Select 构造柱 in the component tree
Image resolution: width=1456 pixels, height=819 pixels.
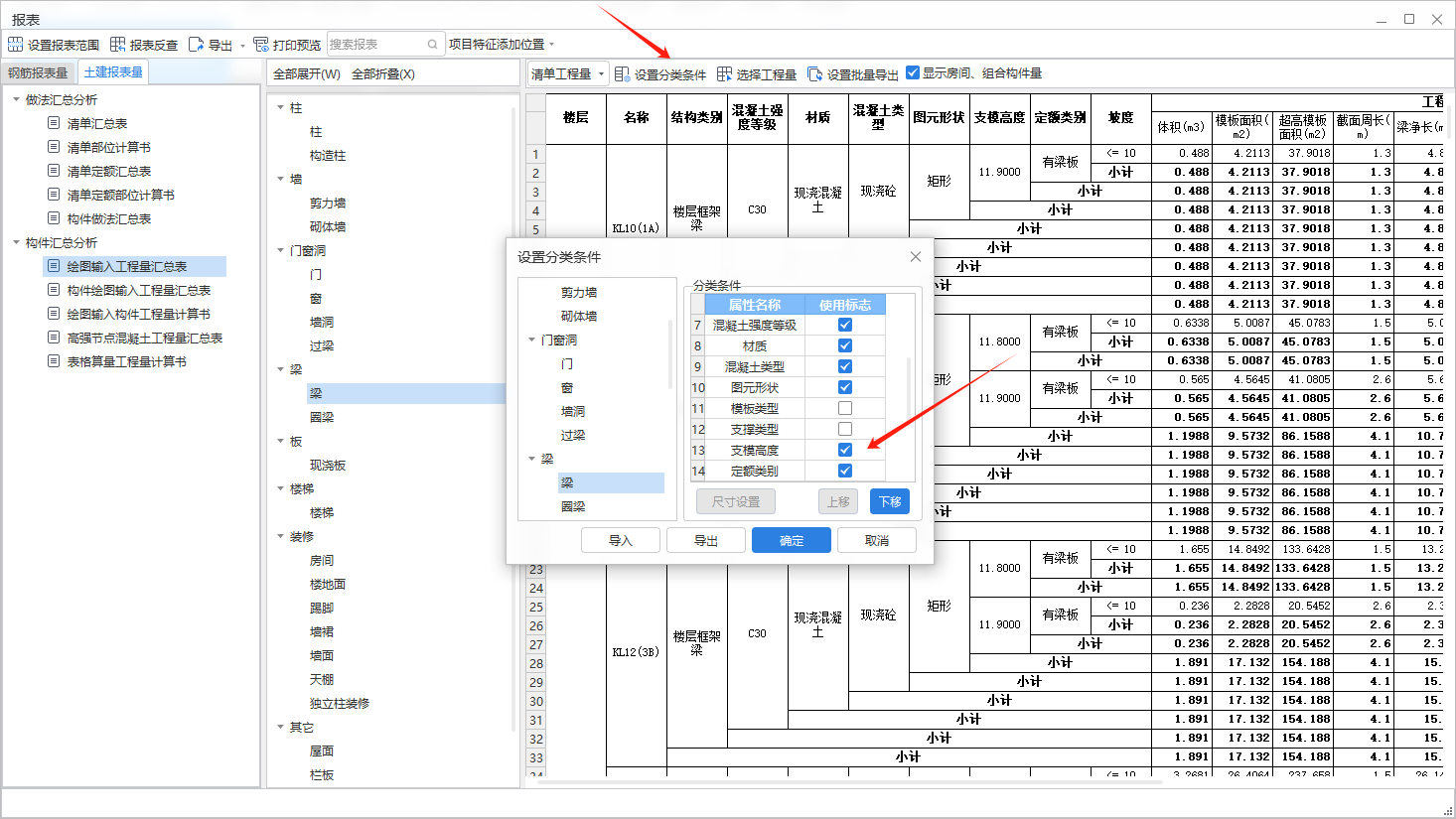328,155
